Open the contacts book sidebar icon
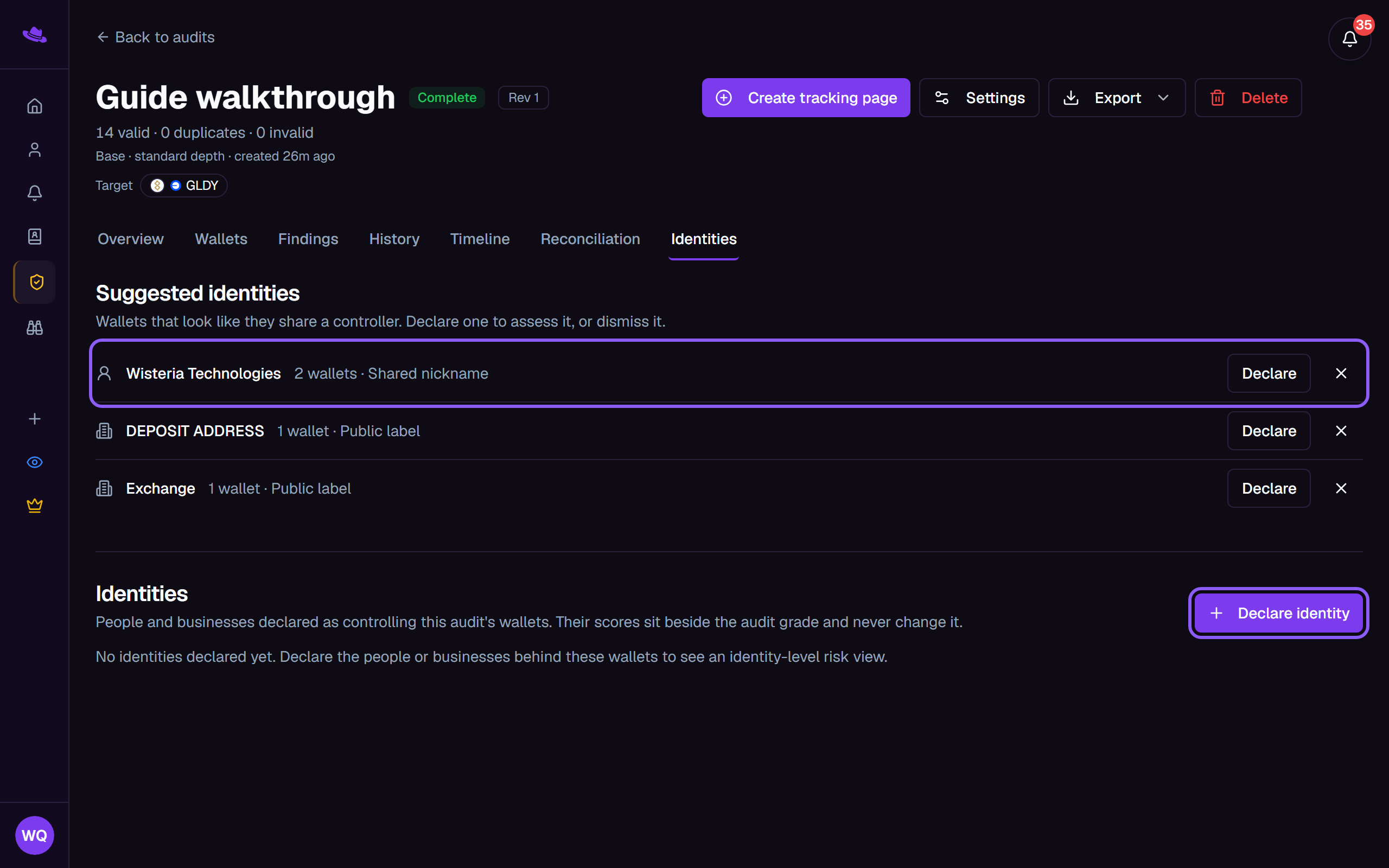The image size is (1389, 868). coord(34,237)
